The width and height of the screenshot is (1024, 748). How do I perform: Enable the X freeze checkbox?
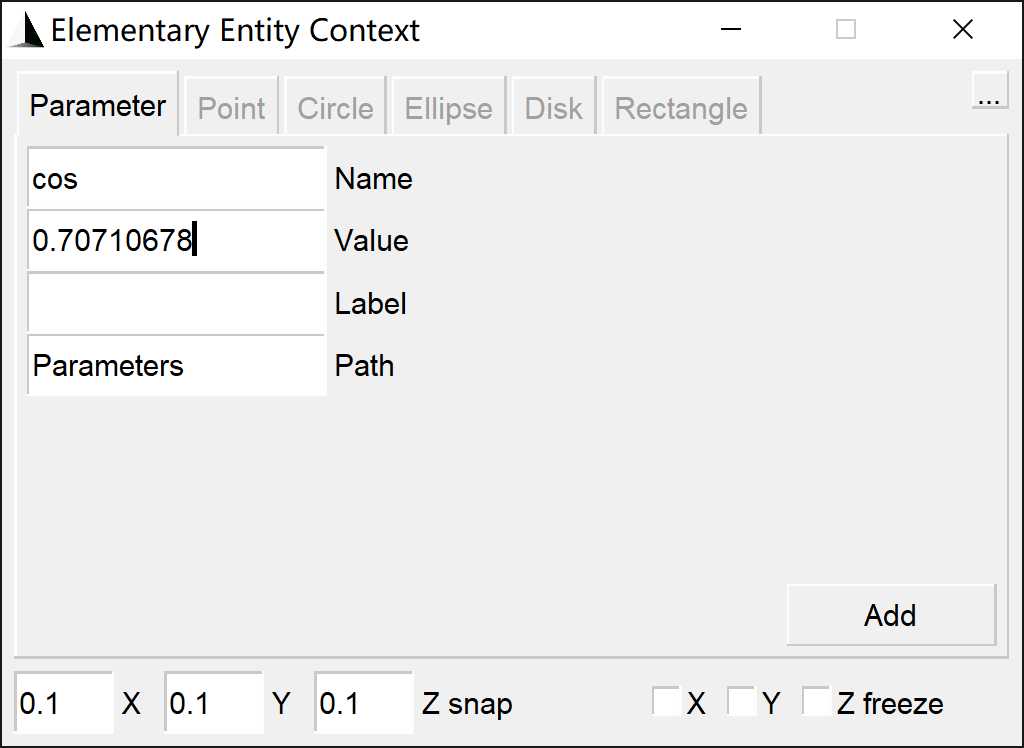tap(666, 701)
